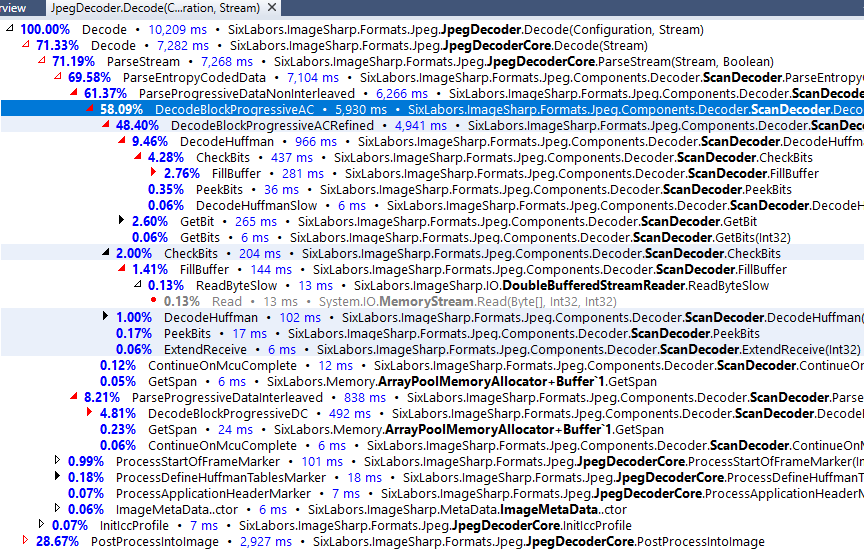Image resolution: width=864 pixels, height=554 pixels.
Task: Click the 58.09% percentage label
Action: [x=121, y=110]
